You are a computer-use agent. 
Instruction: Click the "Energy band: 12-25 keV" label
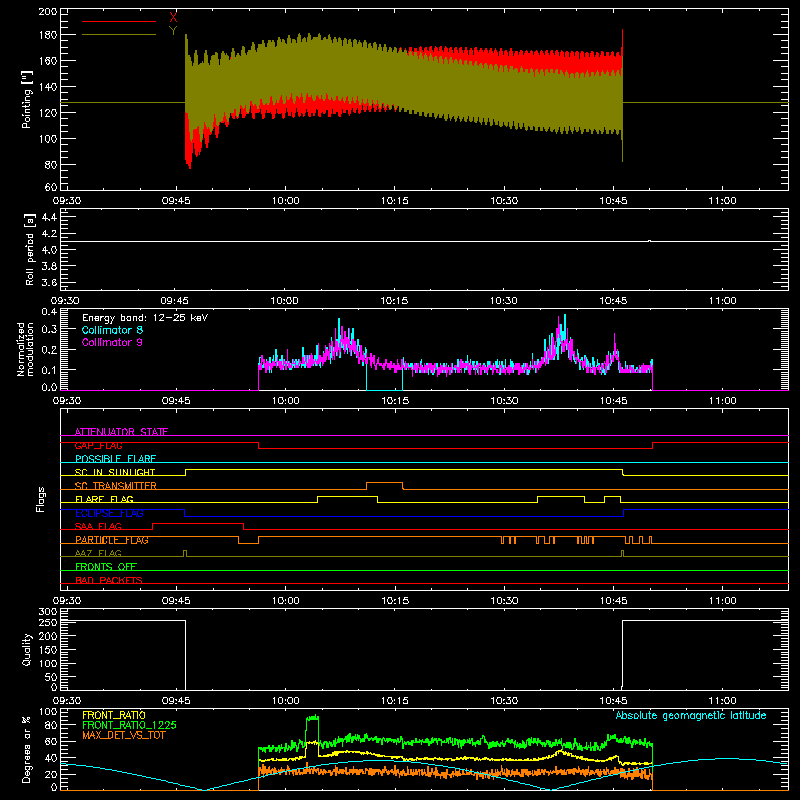pyautogui.click(x=145, y=318)
